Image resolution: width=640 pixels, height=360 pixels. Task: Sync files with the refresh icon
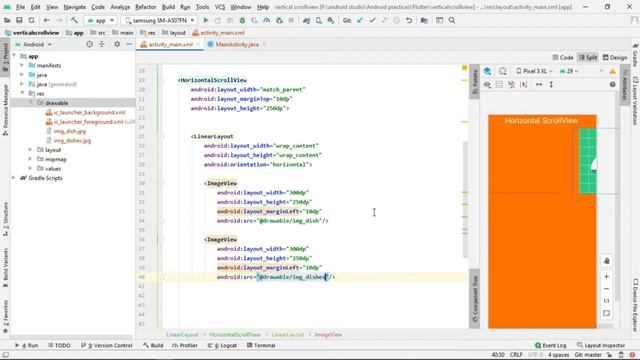31,20
